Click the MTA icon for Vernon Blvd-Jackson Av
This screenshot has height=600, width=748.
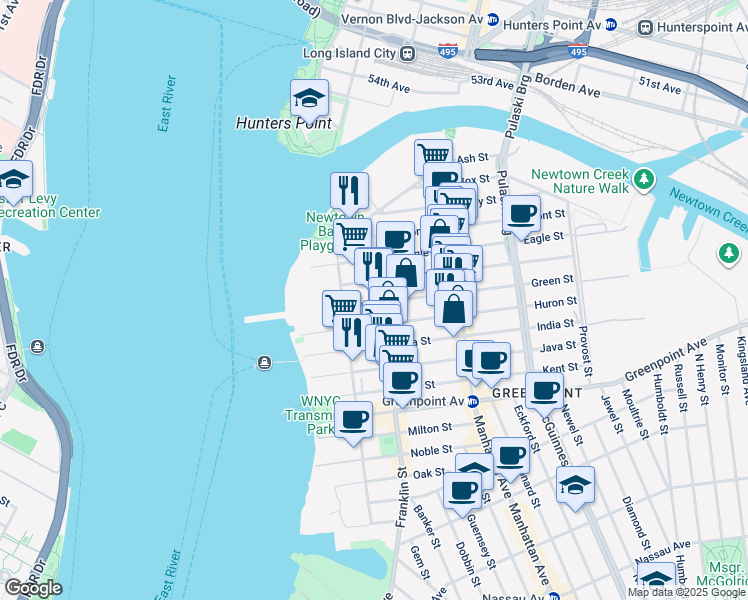pyautogui.click(x=492, y=20)
